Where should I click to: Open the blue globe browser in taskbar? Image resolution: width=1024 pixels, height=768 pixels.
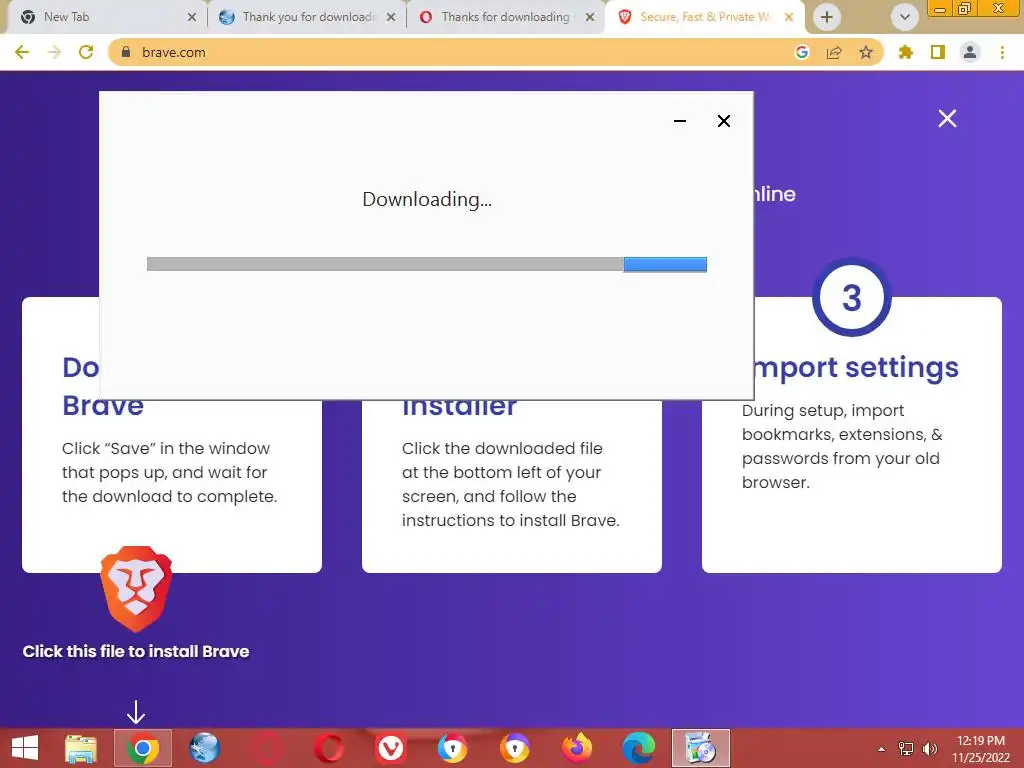[204, 748]
